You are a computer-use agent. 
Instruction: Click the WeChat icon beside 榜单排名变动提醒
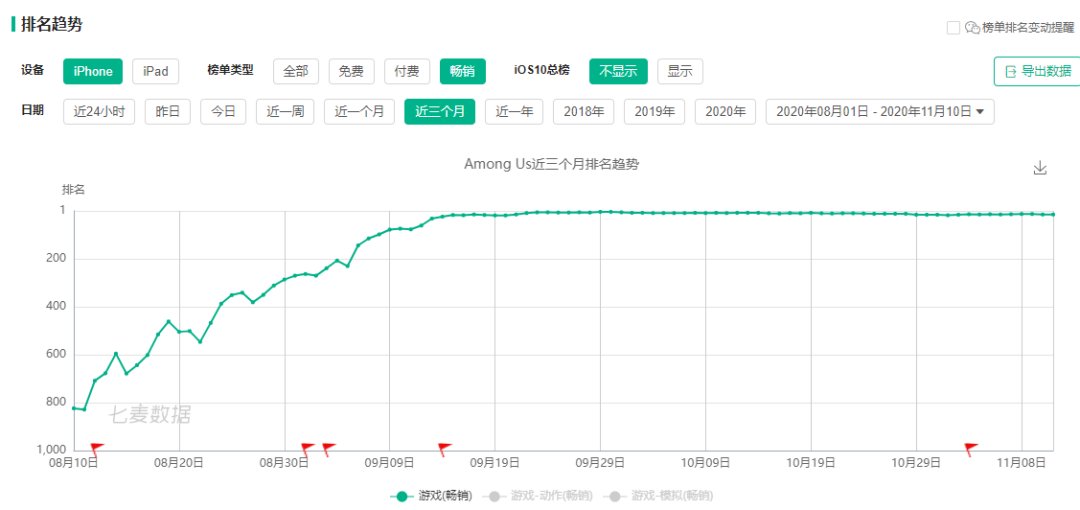[x=972, y=28]
